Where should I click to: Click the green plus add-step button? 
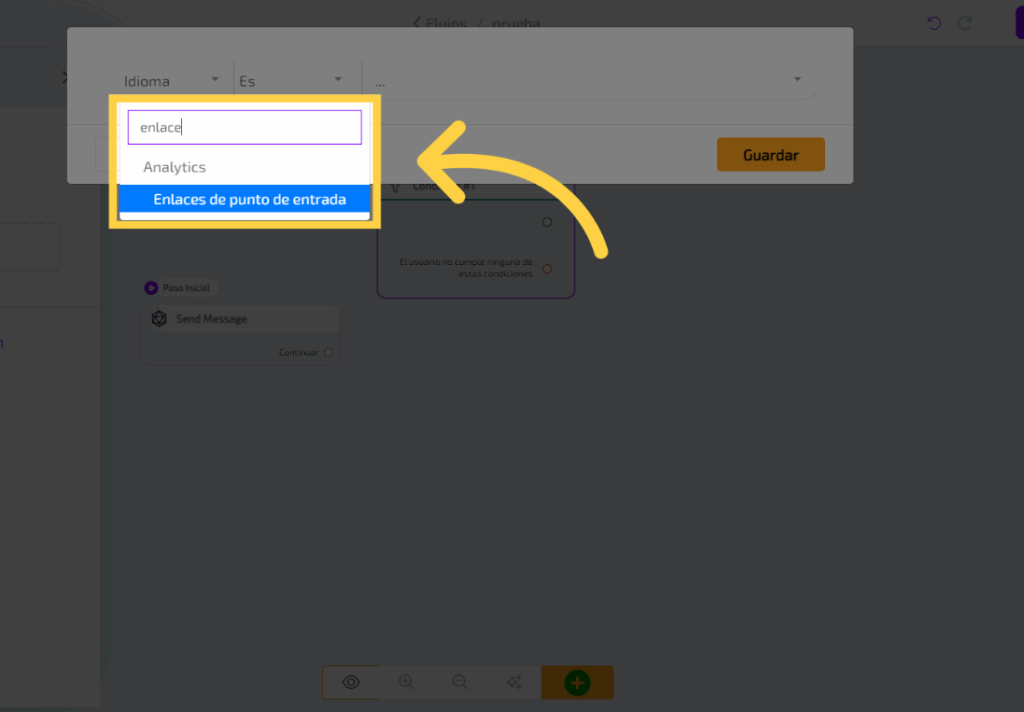coord(577,682)
